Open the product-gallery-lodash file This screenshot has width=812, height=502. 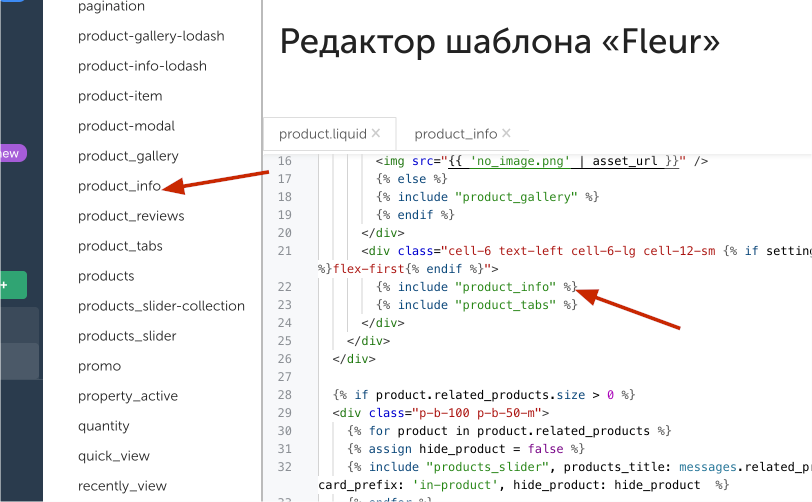pyautogui.click(x=151, y=36)
